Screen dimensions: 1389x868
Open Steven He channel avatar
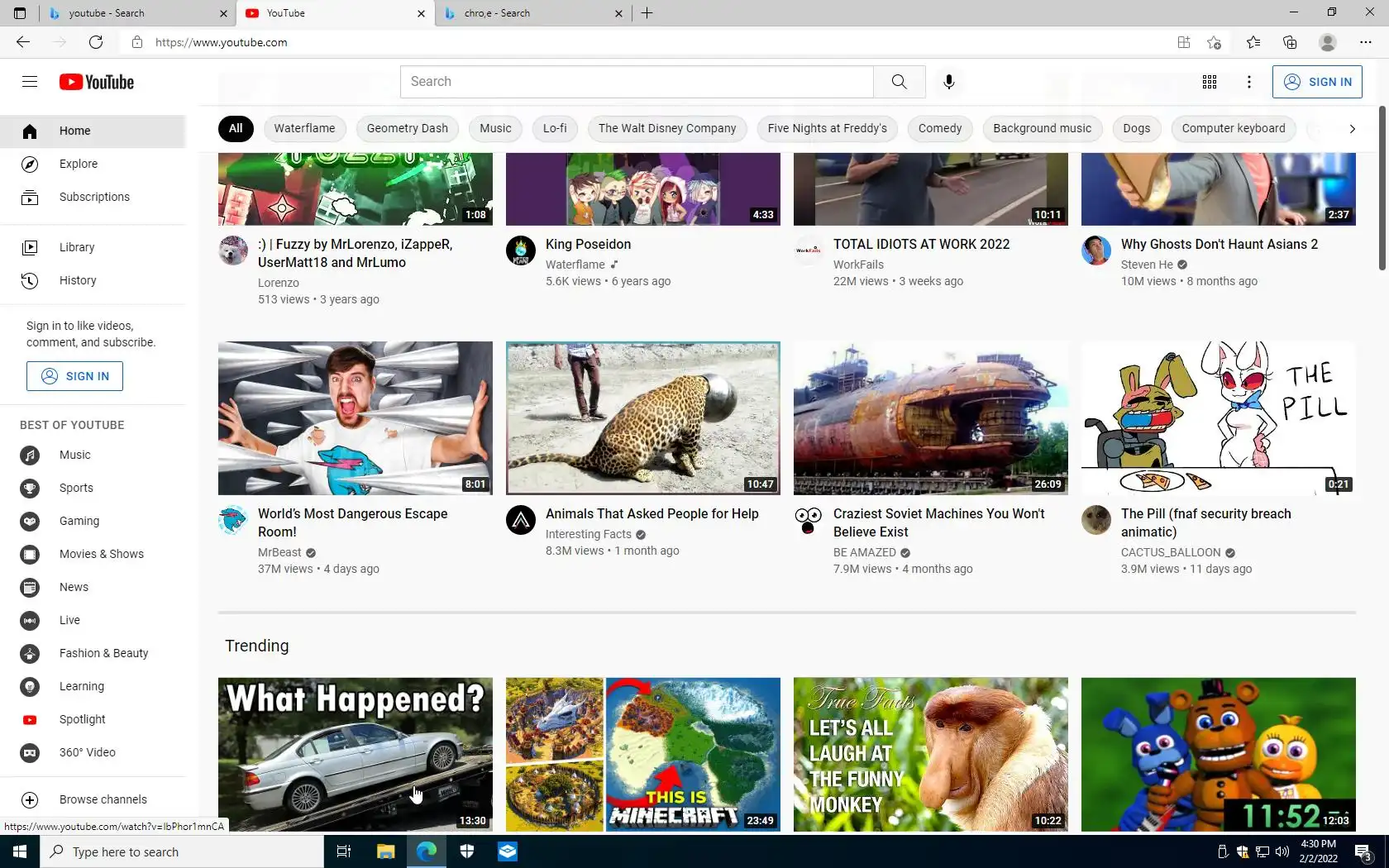click(x=1096, y=250)
